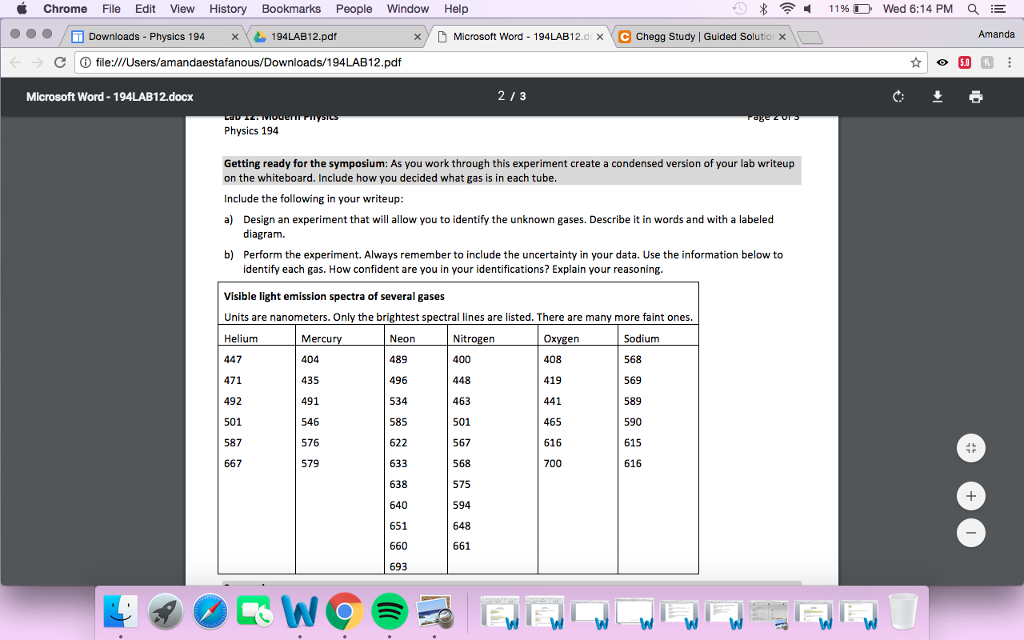Screen dimensions: 1024x640
Task: Switch to the Chegg Study tab
Action: [702, 37]
